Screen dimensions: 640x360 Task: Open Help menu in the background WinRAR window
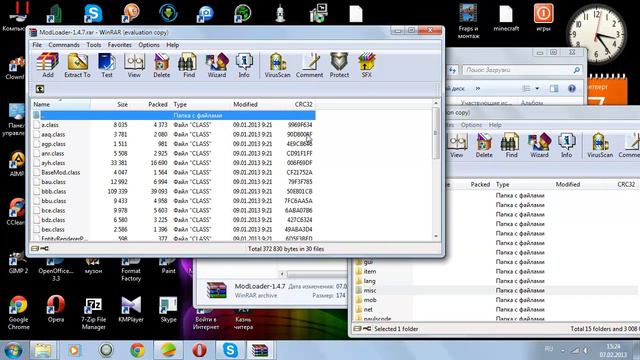coord(495,125)
